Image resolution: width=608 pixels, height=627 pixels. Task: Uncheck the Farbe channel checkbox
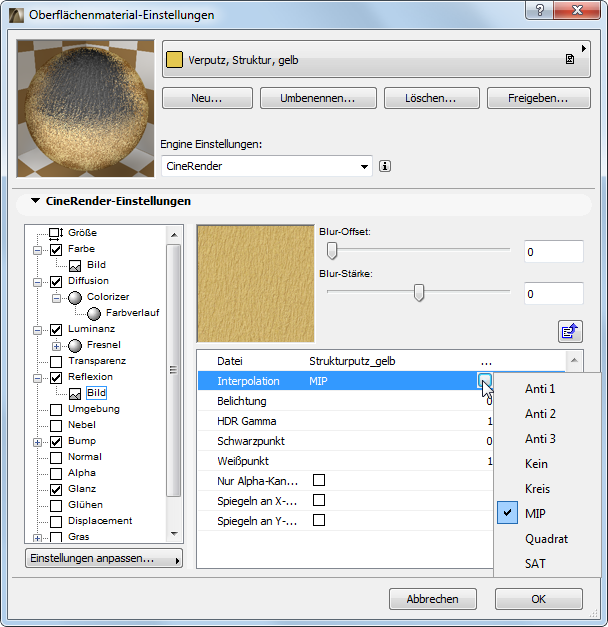click(x=56, y=250)
